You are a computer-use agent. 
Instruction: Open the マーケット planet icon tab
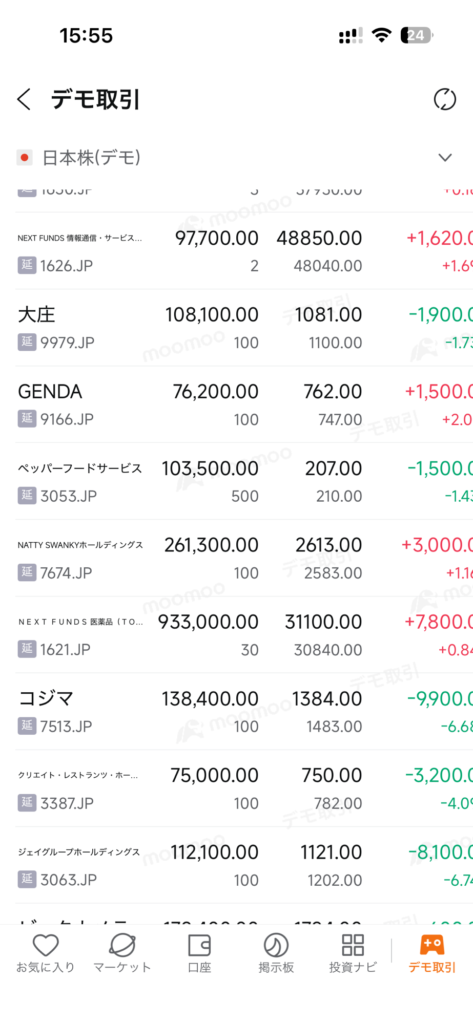point(122,954)
